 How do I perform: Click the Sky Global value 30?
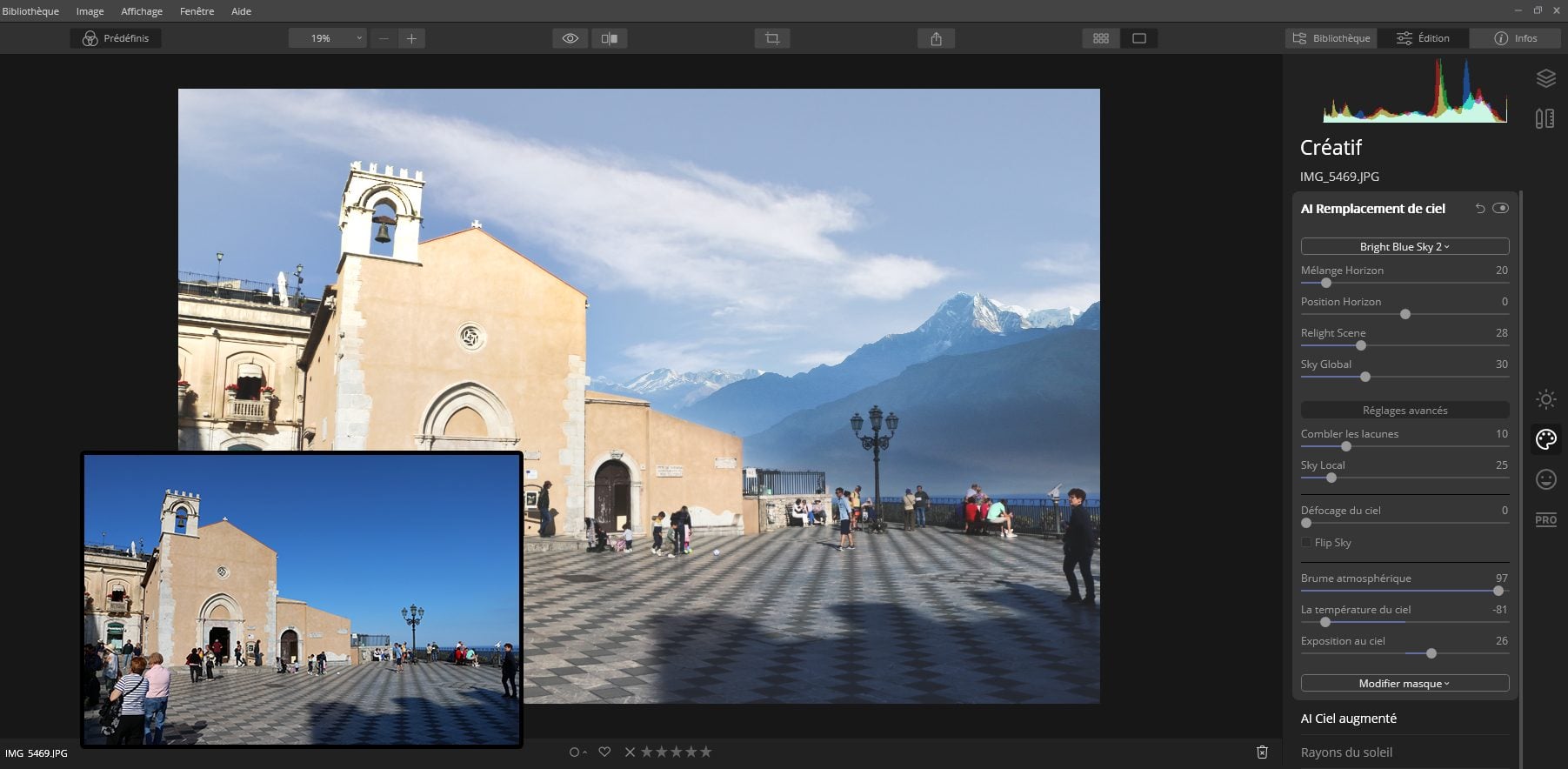click(1501, 364)
